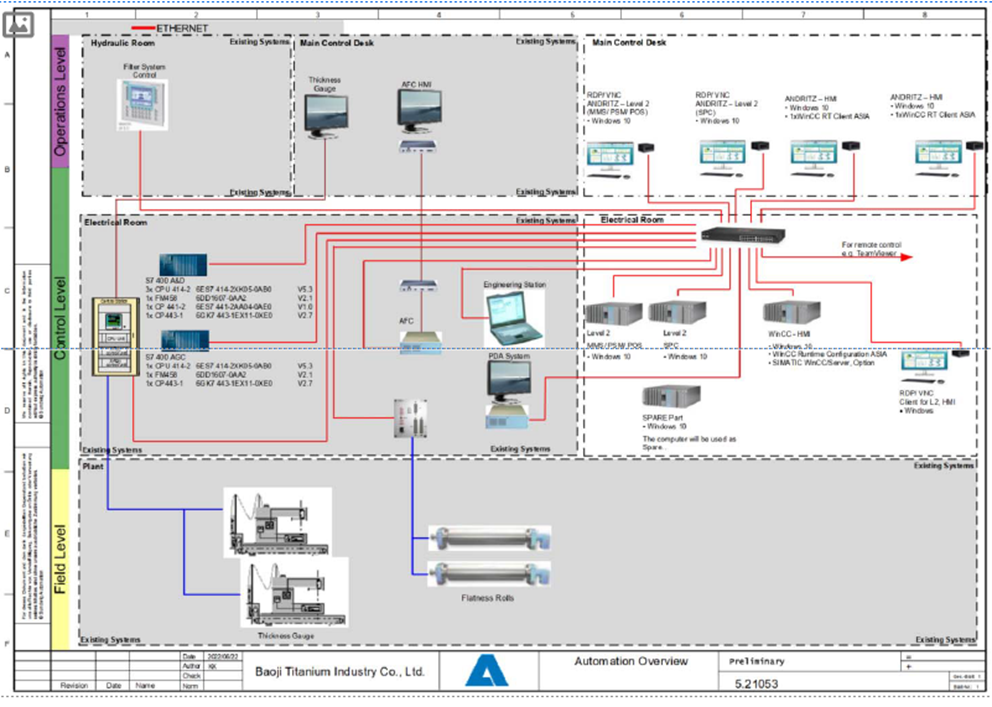Select the Filter System Control panel icon
992x707 pixels.
tap(140, 105)
